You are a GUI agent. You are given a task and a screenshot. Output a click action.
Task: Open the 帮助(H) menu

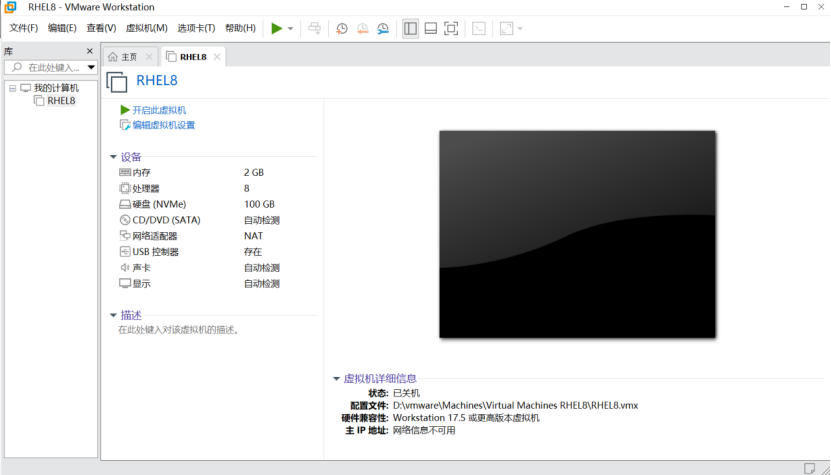click(241, 28)
